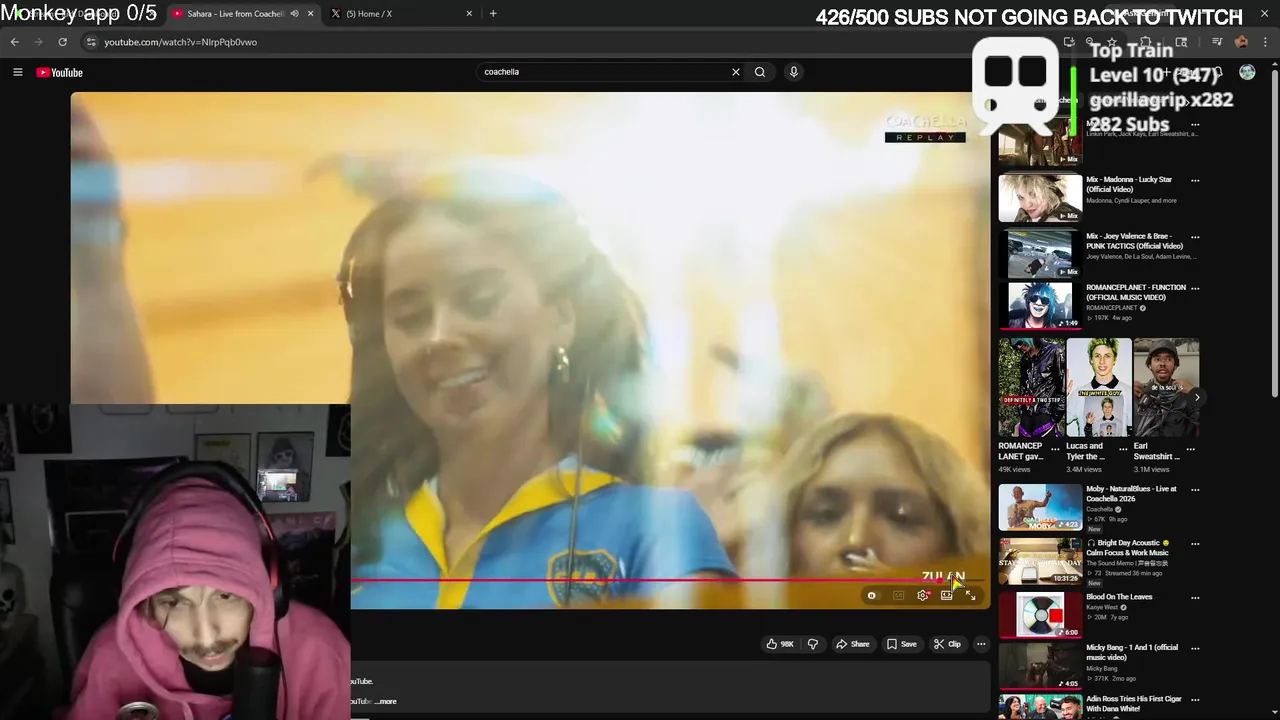Start voice search with the microphone icon

pos(794,72)
